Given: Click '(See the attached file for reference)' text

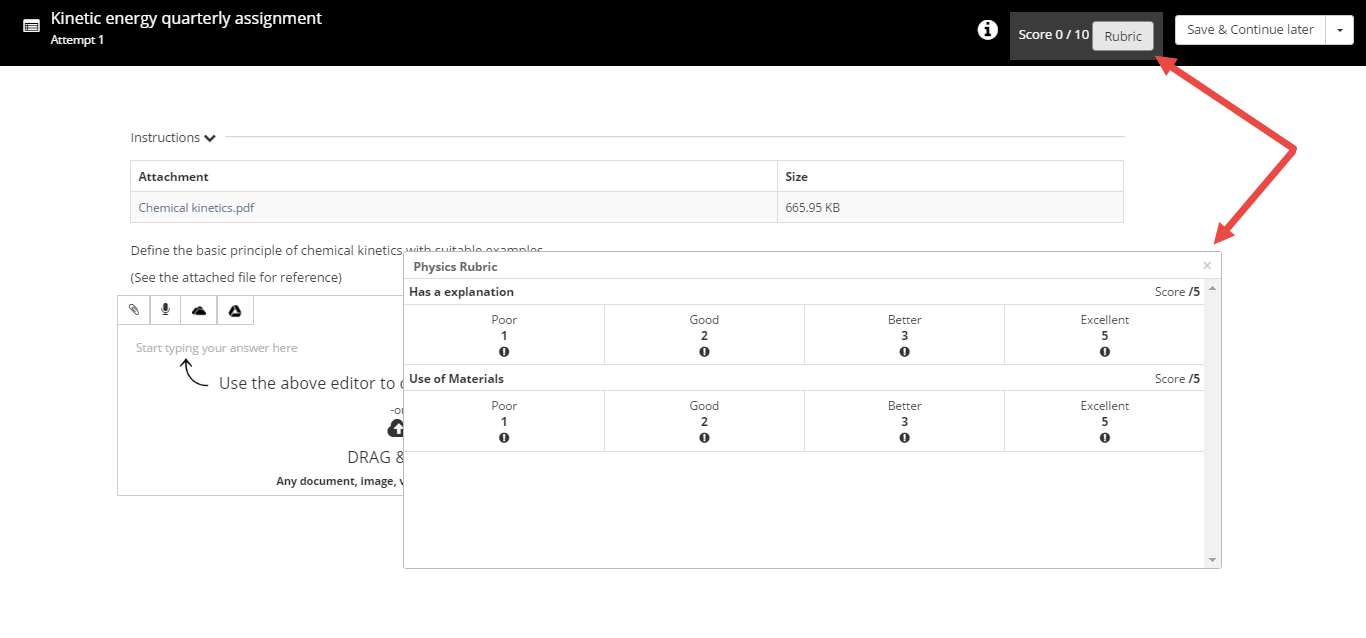Looking at the screenshot, I should point(236,277).
